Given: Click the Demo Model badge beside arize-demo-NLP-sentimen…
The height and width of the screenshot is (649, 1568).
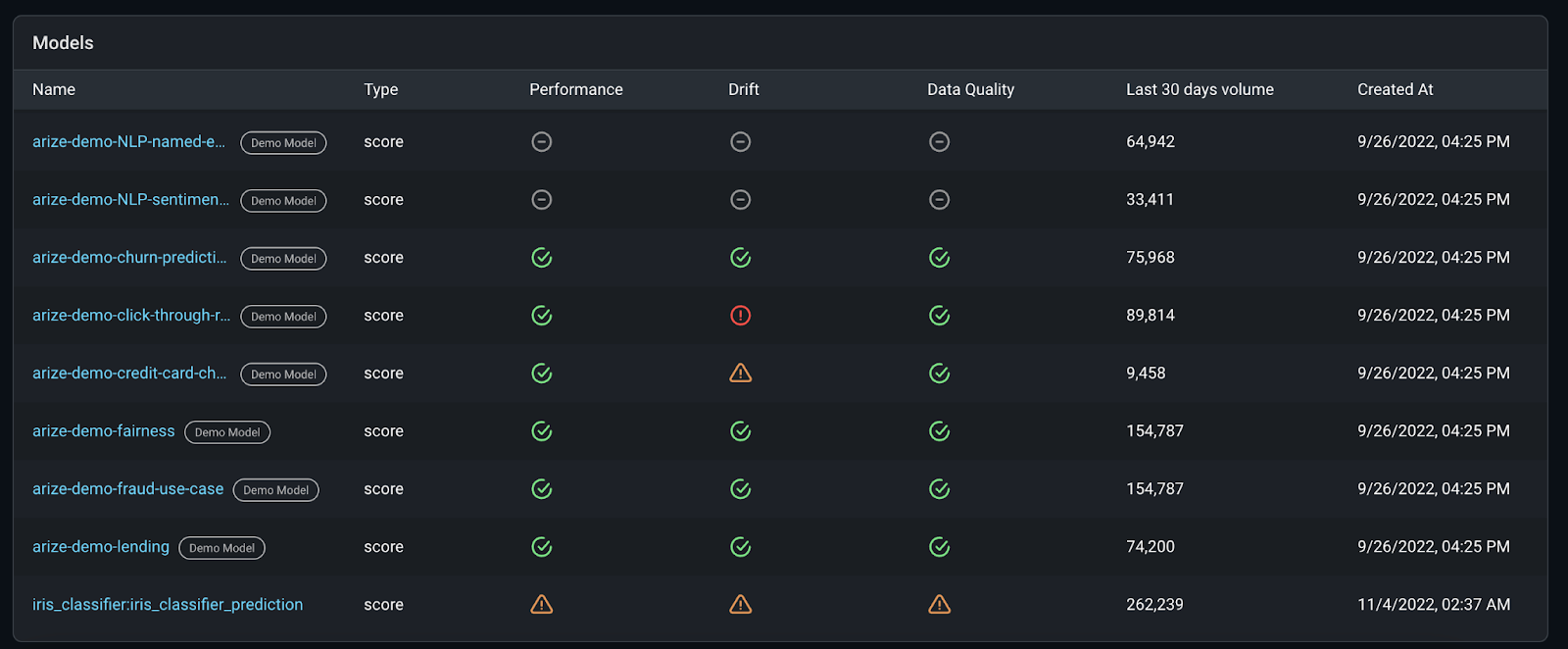Looking at the screenshot, I should coord(283,200).
